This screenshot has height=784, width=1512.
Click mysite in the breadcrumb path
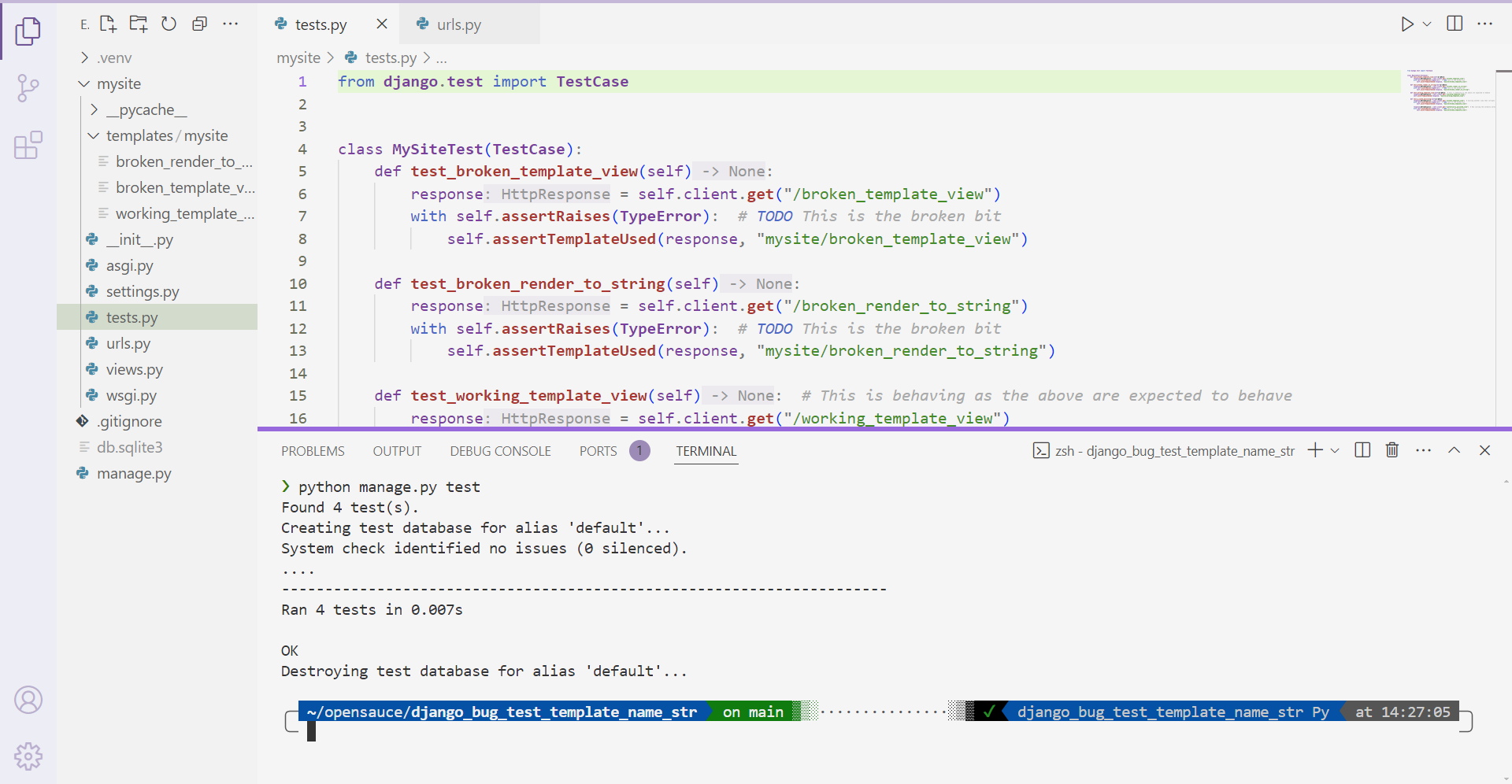(x=298, y=57)
